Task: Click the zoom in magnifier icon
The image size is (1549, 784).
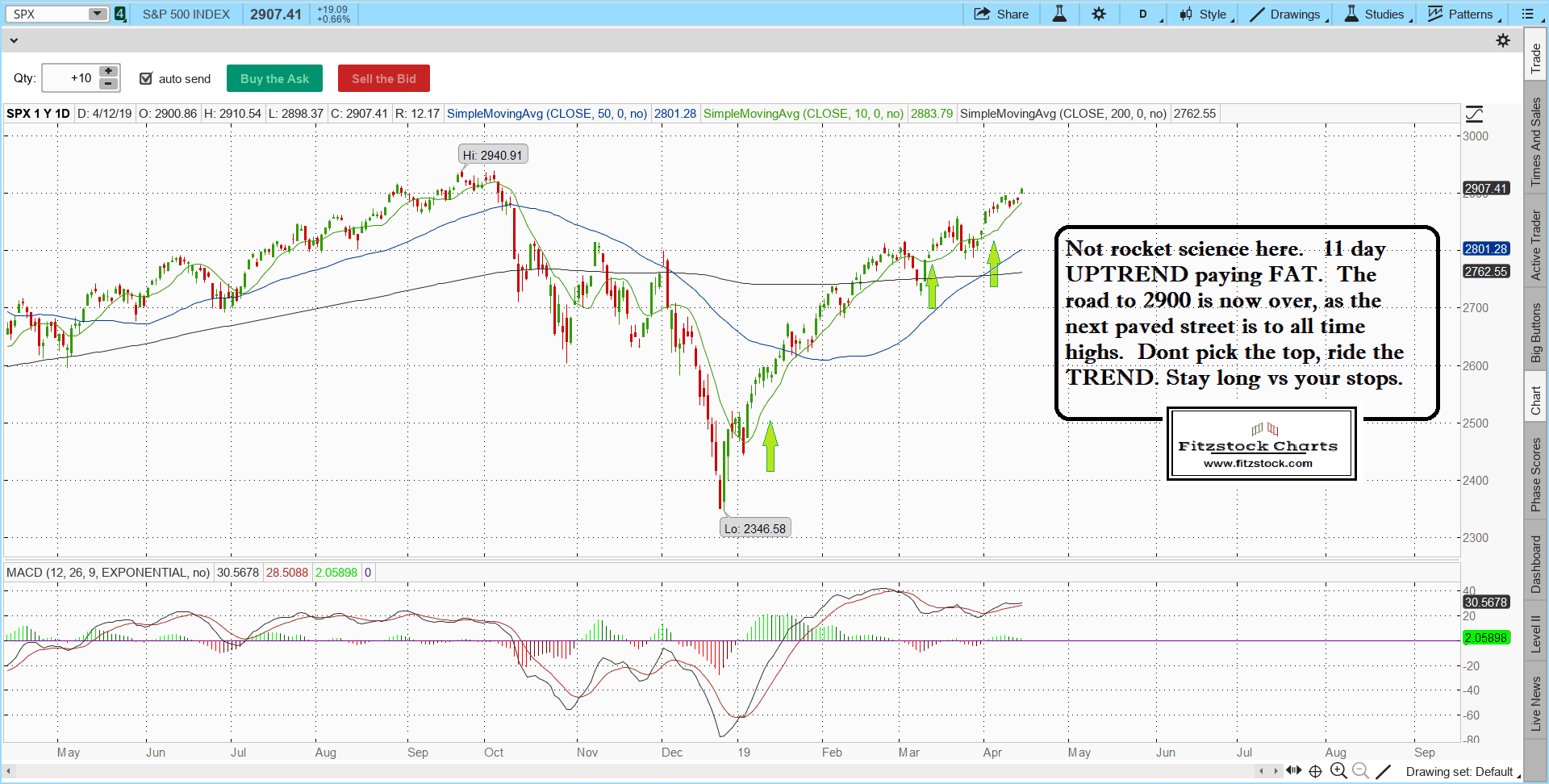Action: pyautogui.click(x=1338, y=771)
